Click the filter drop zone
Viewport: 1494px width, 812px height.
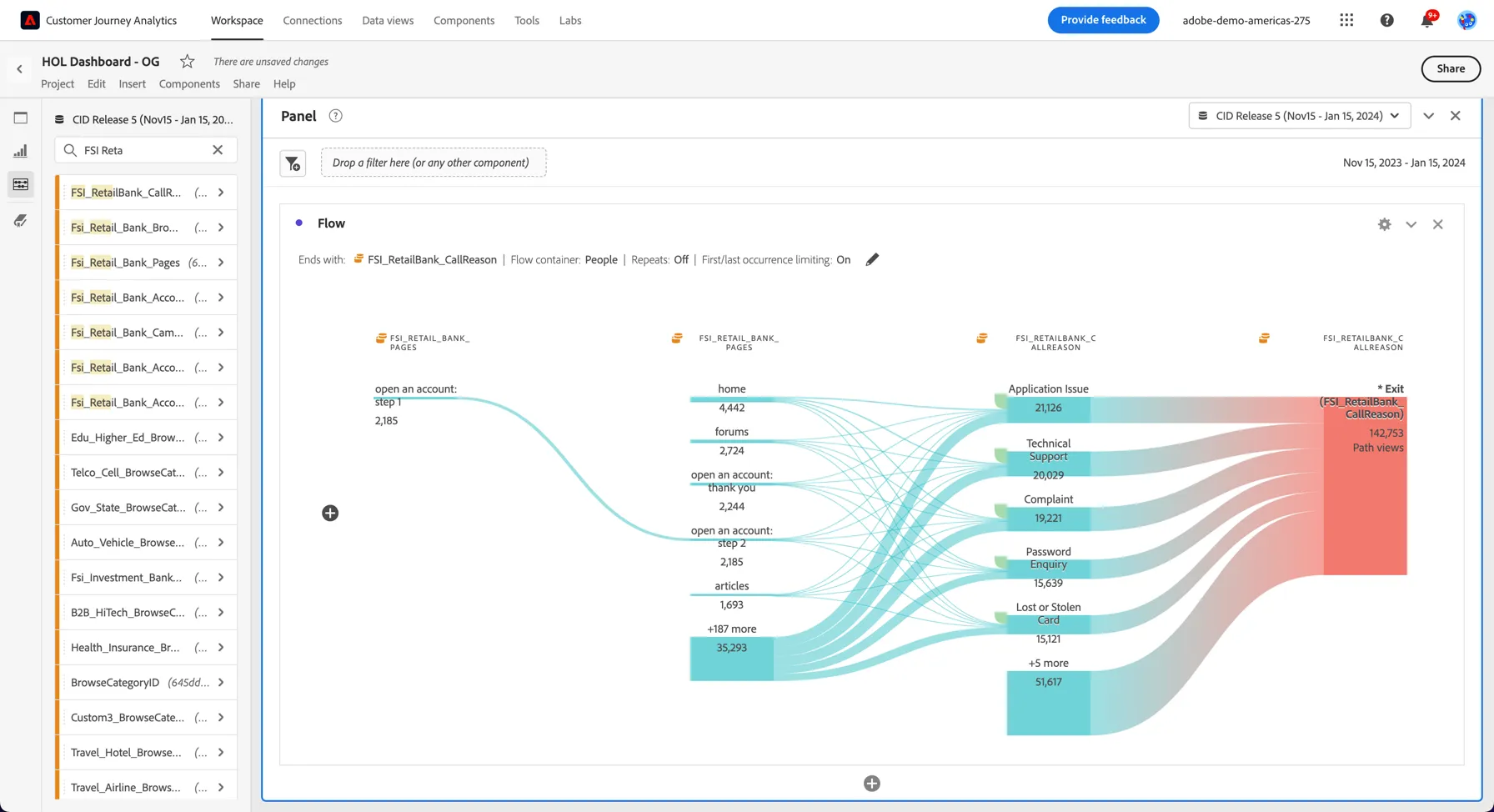pos(434,163)
